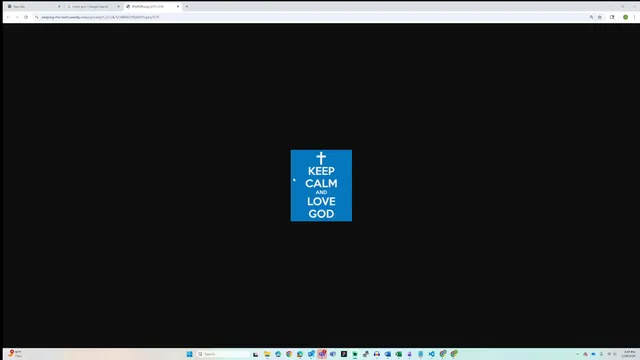Open Task View on the taskbar
The width and height of the screenshot is (640, 360).
[x=256, y=354]
